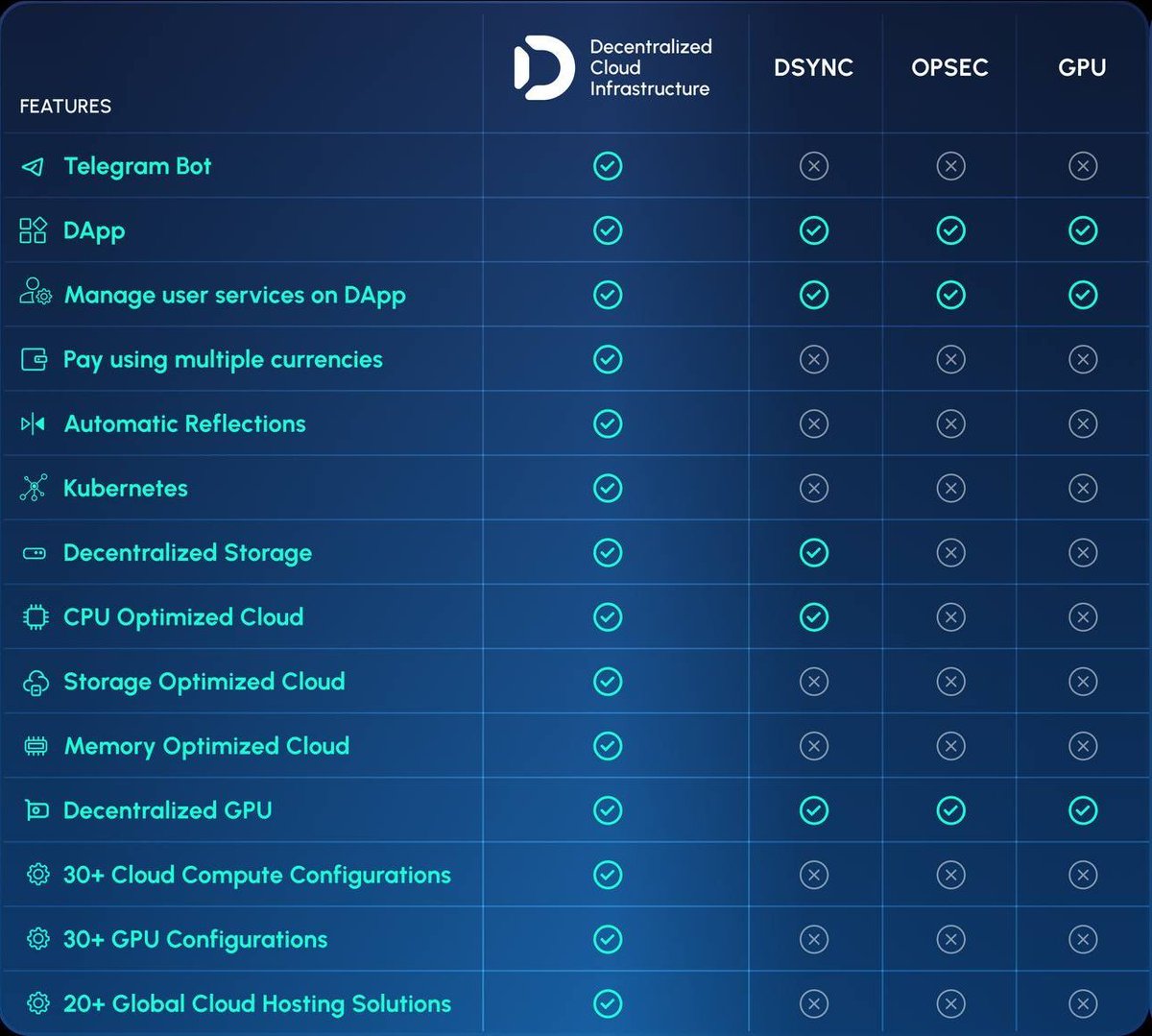1152x1036 pixels.
Task: Click DSYNC's cross in Pay using multiple currencies row
Action: point(814,359)
